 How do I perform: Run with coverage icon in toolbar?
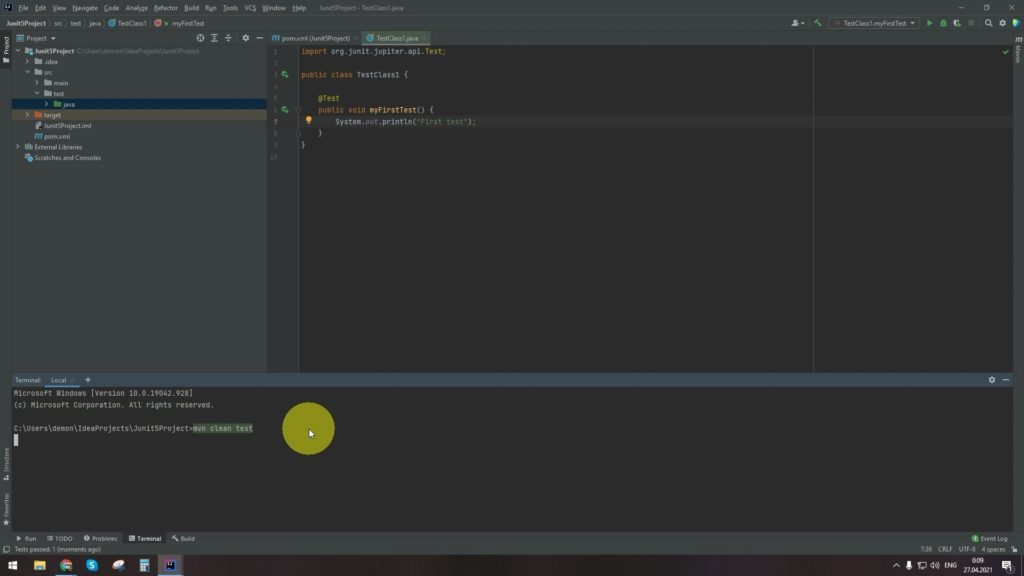[x=957, y=23]
